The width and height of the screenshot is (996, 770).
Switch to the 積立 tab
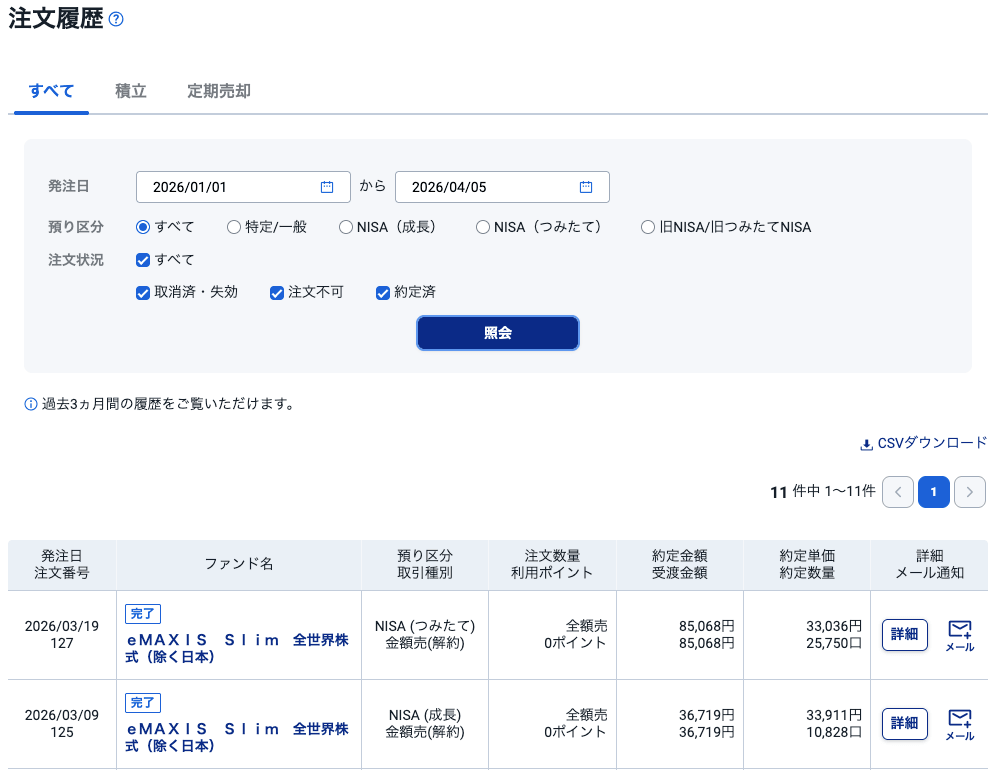point(131,91)
